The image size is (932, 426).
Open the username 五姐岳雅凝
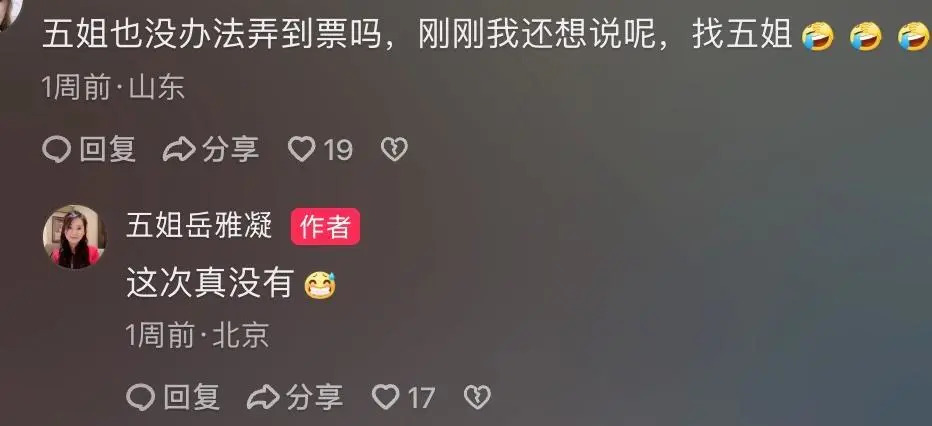coord(199,226)
